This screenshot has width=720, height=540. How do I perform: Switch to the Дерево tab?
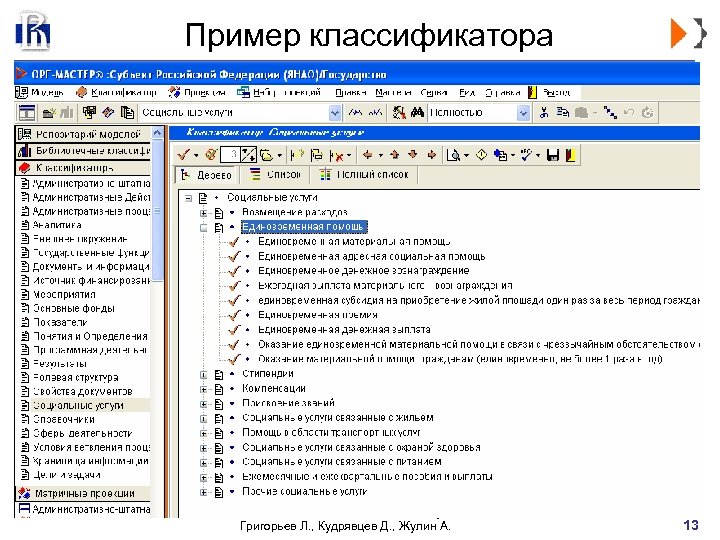[206, 175]
